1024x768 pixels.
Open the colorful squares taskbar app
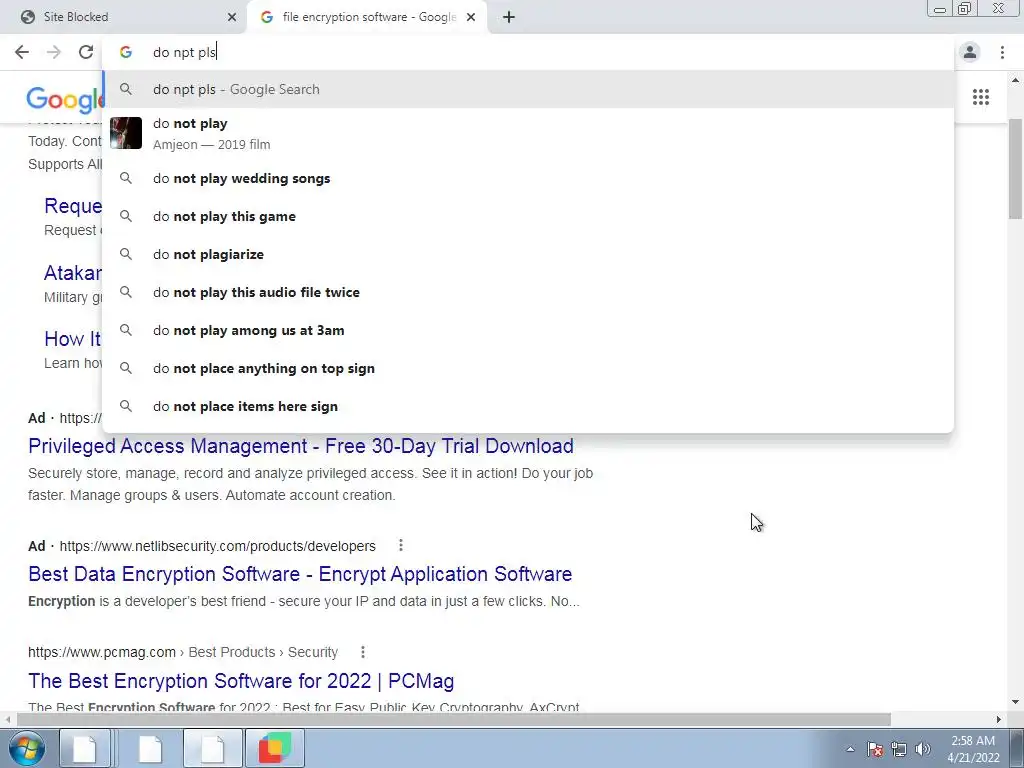275,748
